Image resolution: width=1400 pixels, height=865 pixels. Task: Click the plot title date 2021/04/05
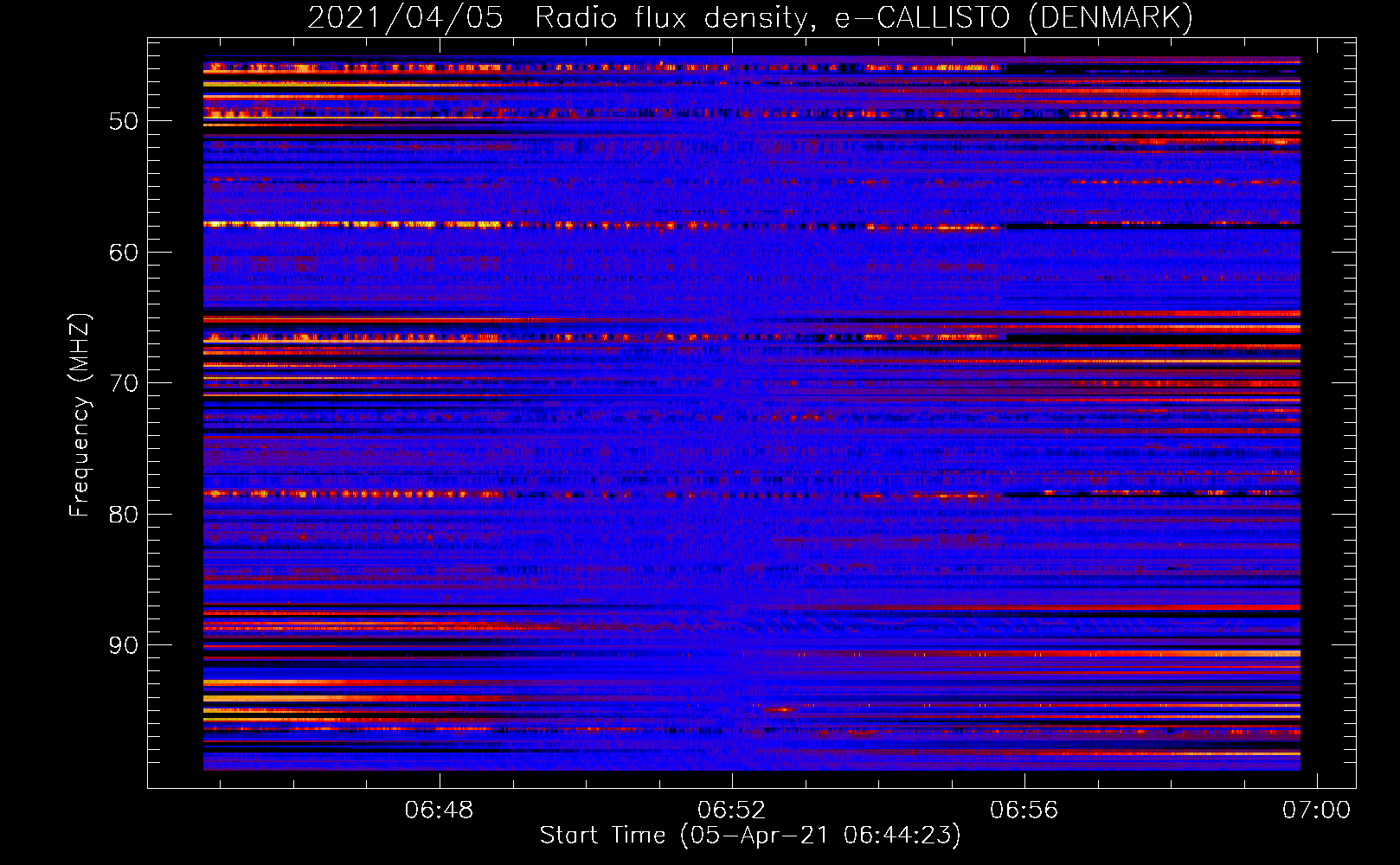click(x=405, y=18)
